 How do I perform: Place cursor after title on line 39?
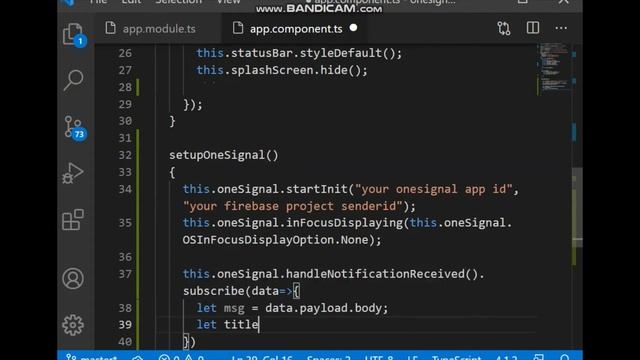point(259,325)
